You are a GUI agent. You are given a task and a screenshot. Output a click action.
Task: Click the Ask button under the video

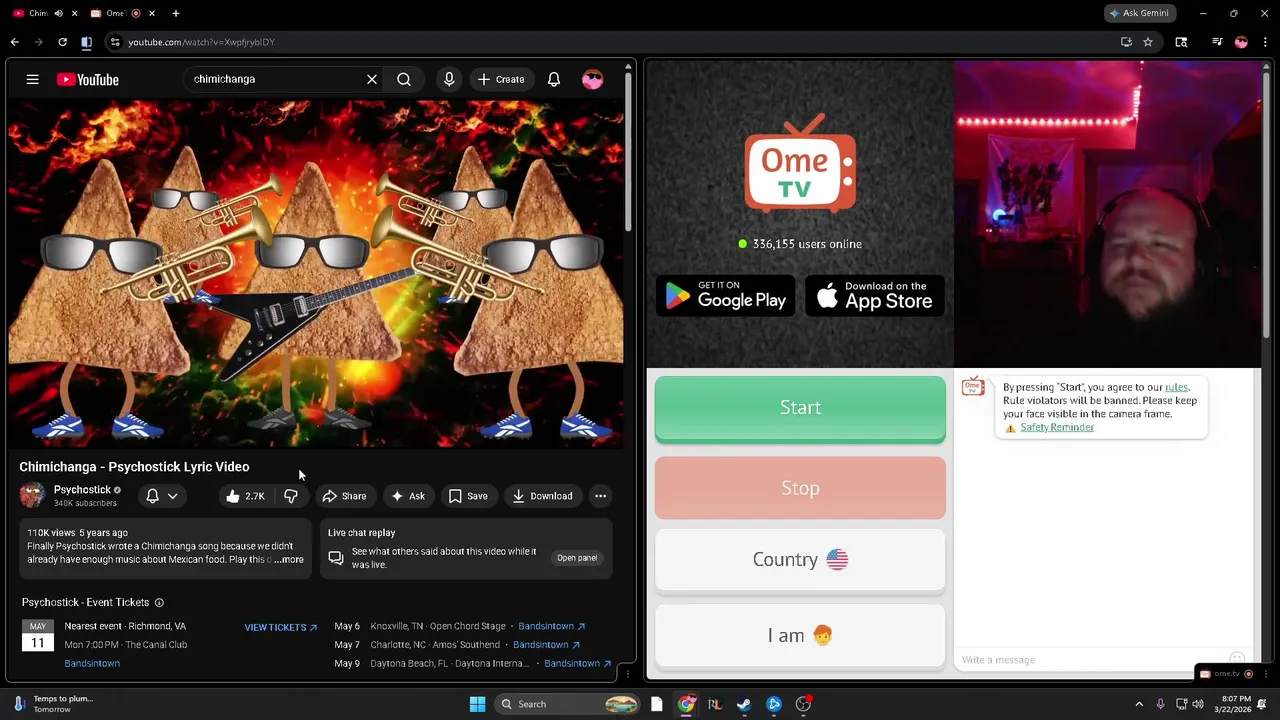coord(407,496)
